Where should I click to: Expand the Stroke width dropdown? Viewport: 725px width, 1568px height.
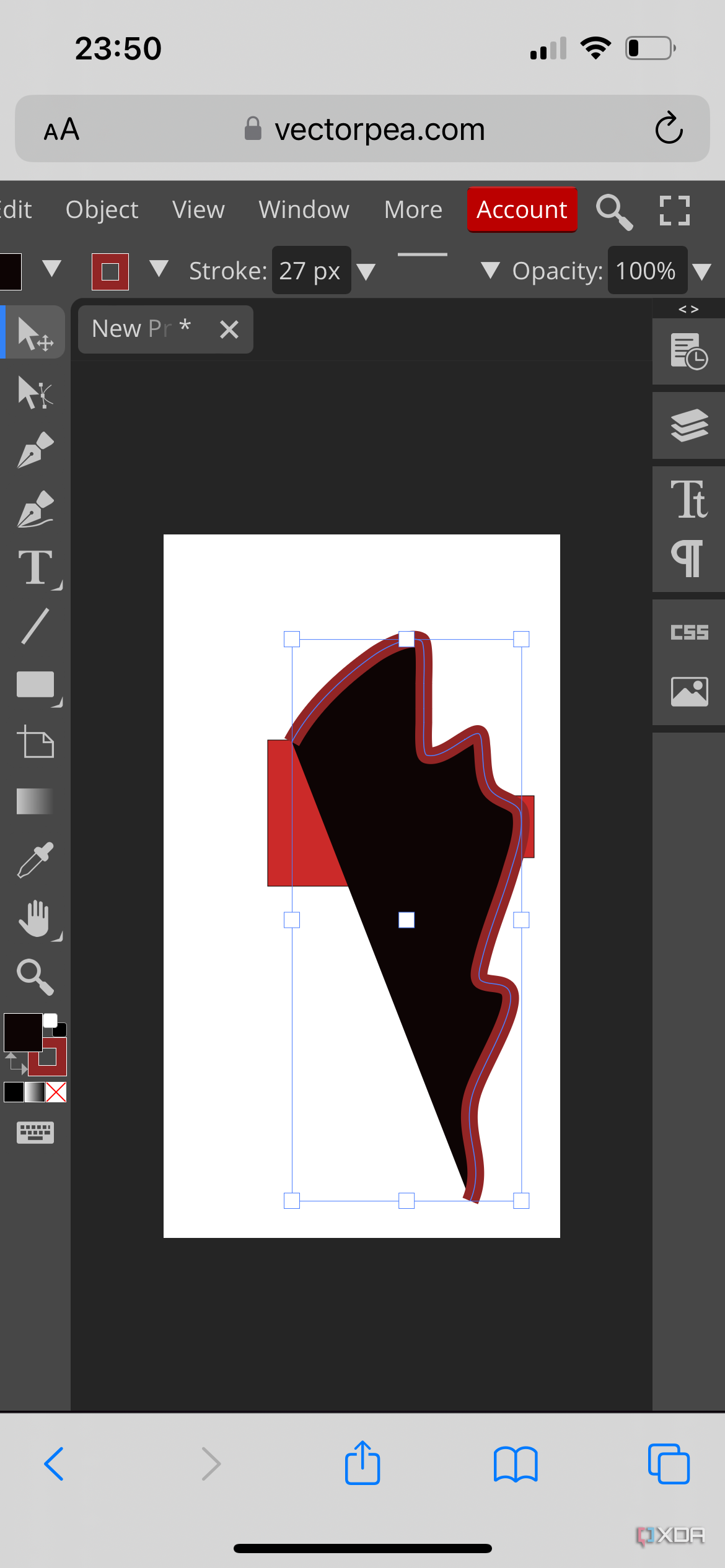pyautogui.click(x=366, y=271)
